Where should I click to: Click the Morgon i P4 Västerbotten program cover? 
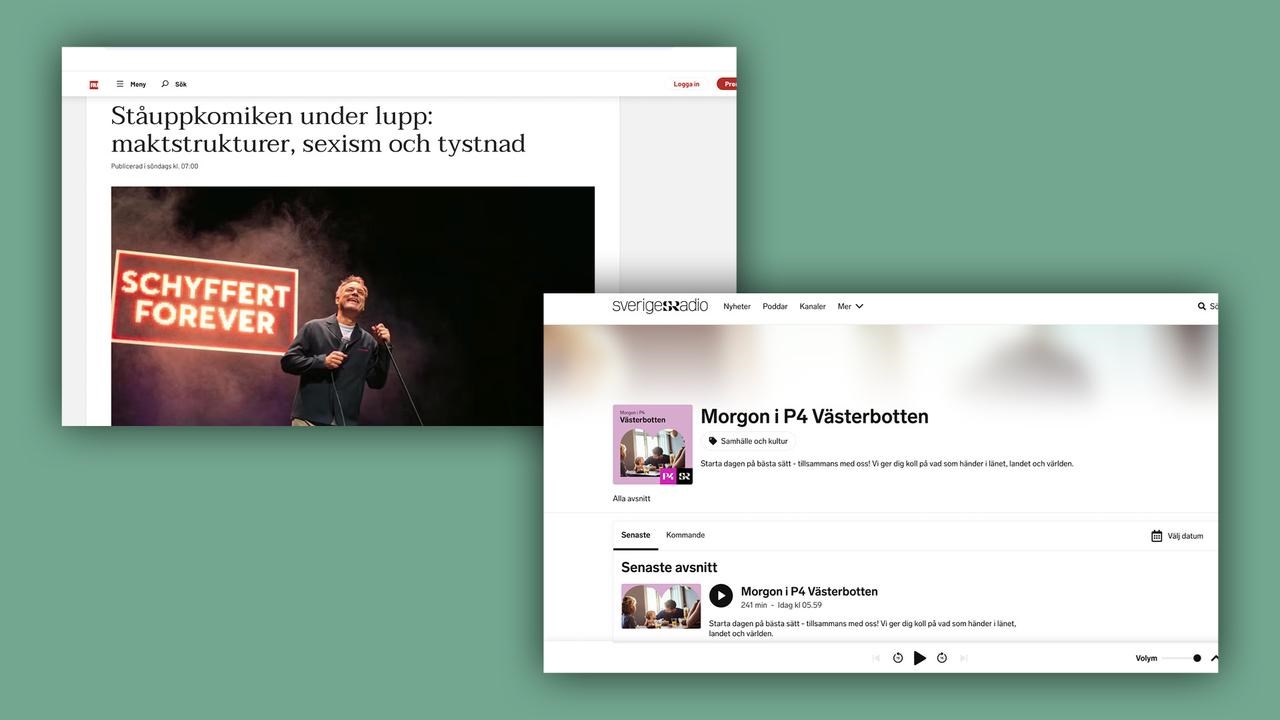(x=653, y=445)
